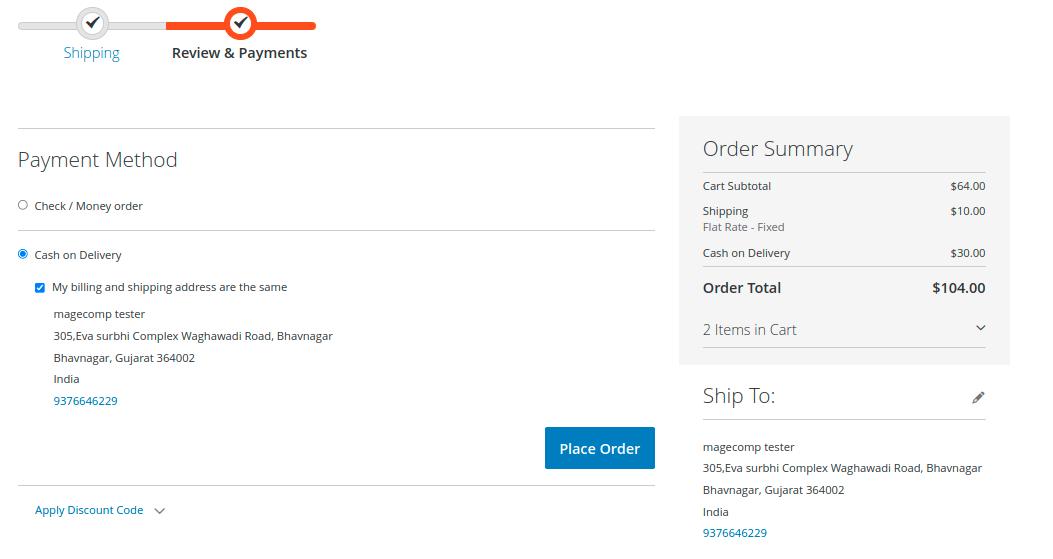Viewport: 1053px width, 559px height.
Task: Click the phone number under Ship To
Action: point(735,533)
